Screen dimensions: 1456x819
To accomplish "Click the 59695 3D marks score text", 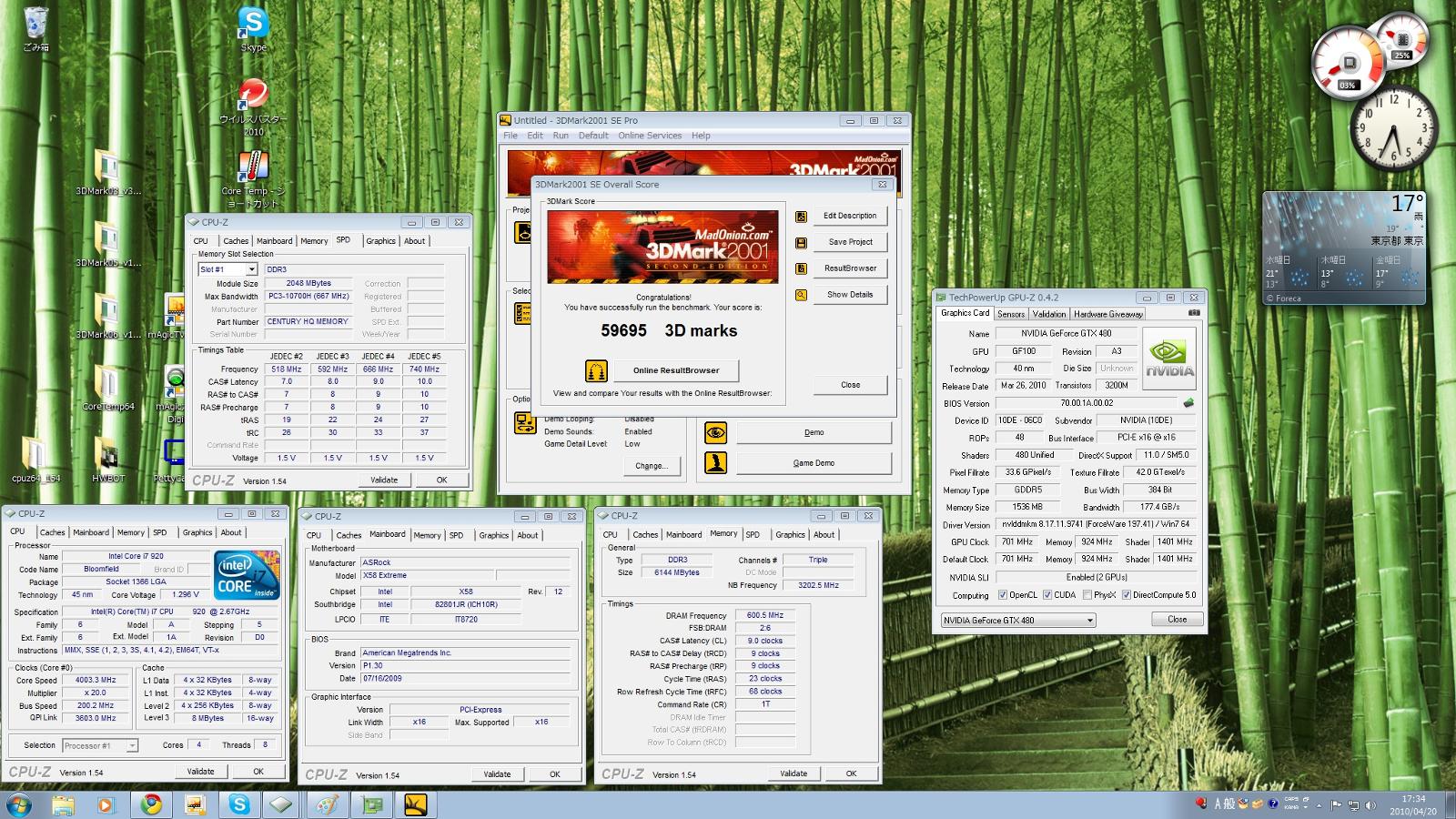I will coord(669,330).
